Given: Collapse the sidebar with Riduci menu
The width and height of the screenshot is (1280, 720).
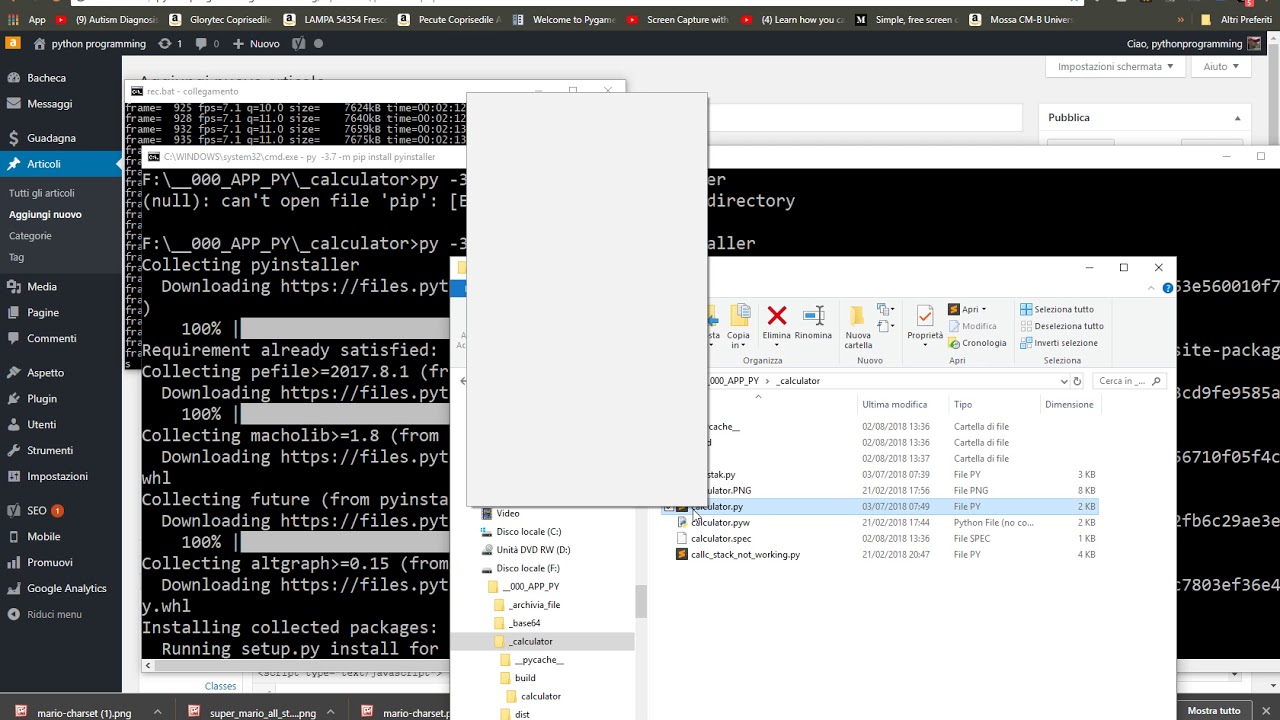Looking at the screenshot, I should (x=54, y=614).
